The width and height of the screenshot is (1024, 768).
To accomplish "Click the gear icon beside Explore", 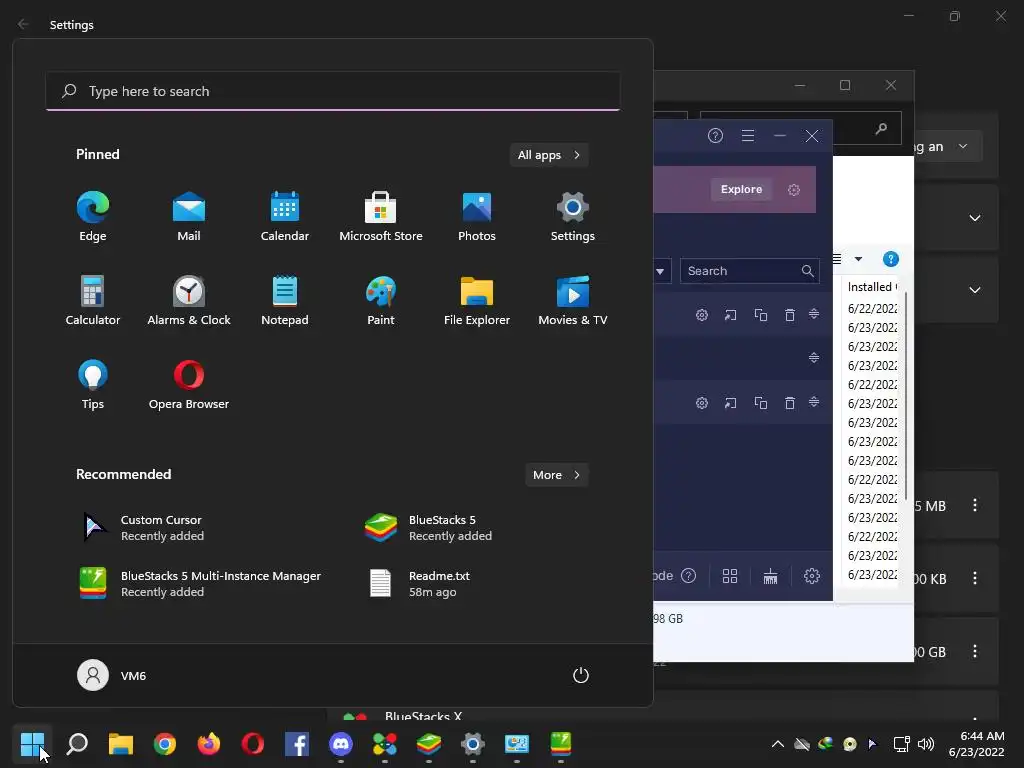I will click(794, 190).
